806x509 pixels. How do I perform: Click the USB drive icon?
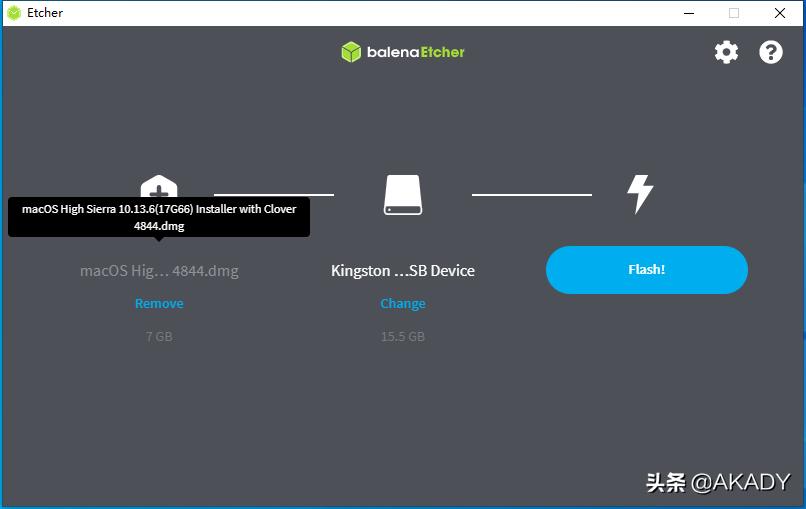tap(403, 194)
